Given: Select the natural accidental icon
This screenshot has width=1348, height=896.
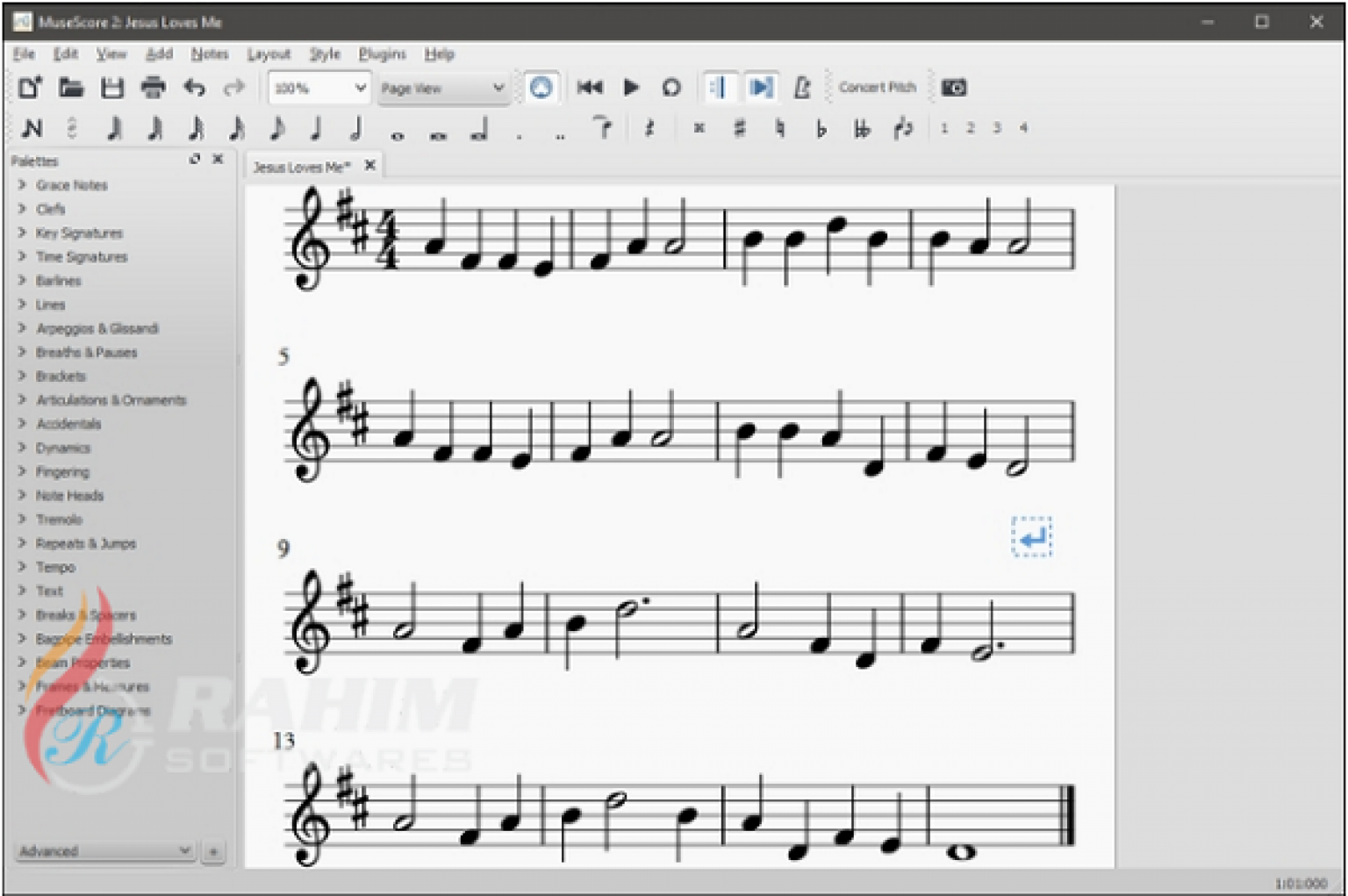Looking at the screenshot, I should (780, 127).
